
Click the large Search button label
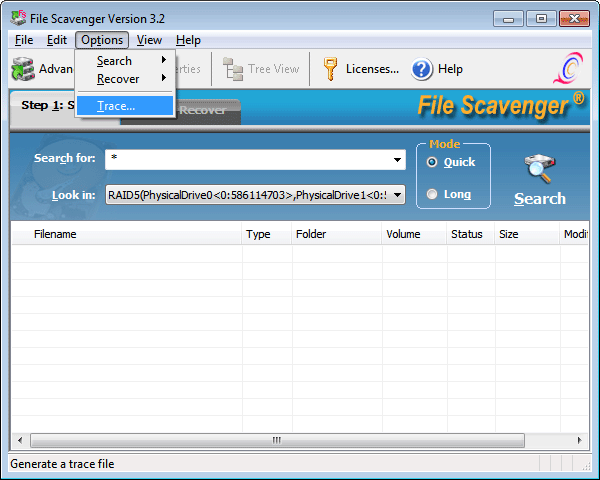[540, 199]
